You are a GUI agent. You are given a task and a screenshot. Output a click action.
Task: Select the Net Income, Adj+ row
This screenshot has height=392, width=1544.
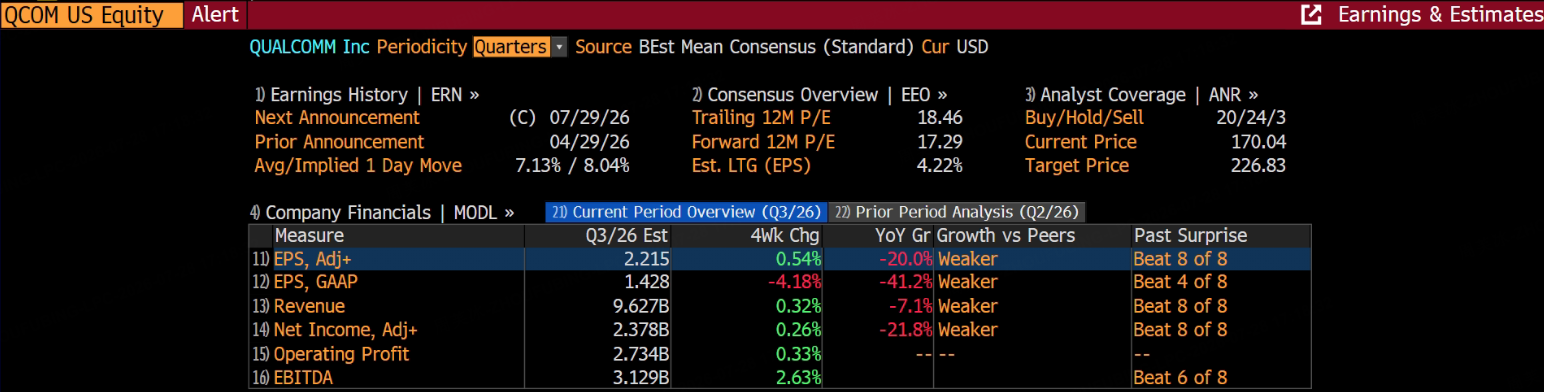(780, 330)
